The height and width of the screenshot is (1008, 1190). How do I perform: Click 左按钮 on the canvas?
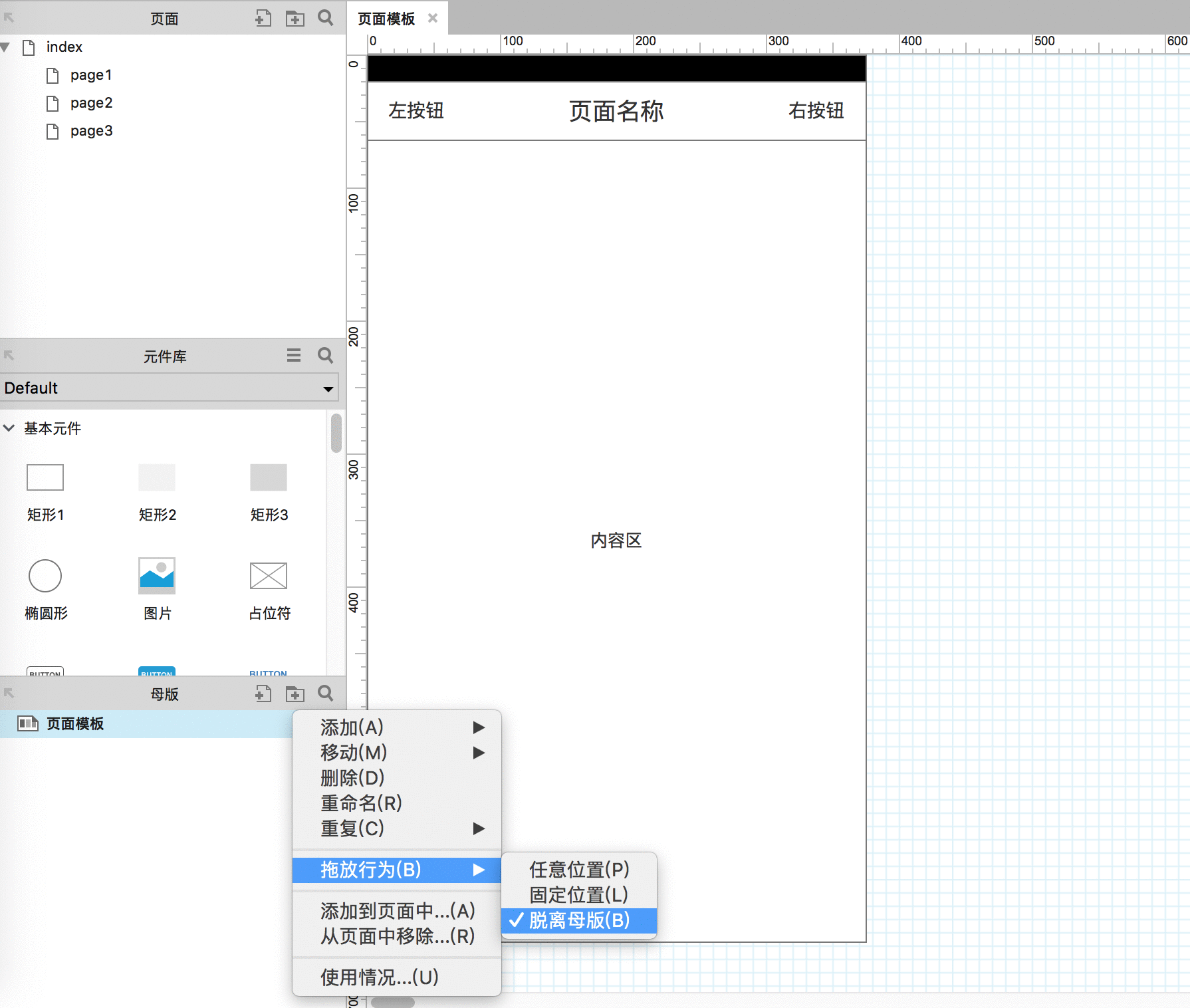click(416, 110)
